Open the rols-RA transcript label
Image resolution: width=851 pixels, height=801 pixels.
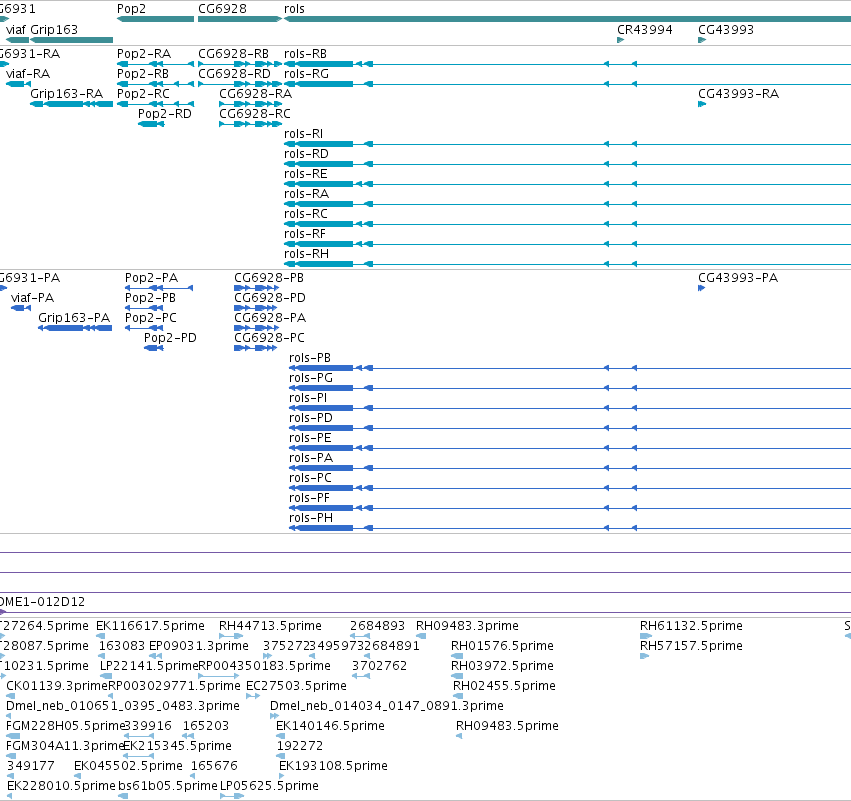pos(306,194)
